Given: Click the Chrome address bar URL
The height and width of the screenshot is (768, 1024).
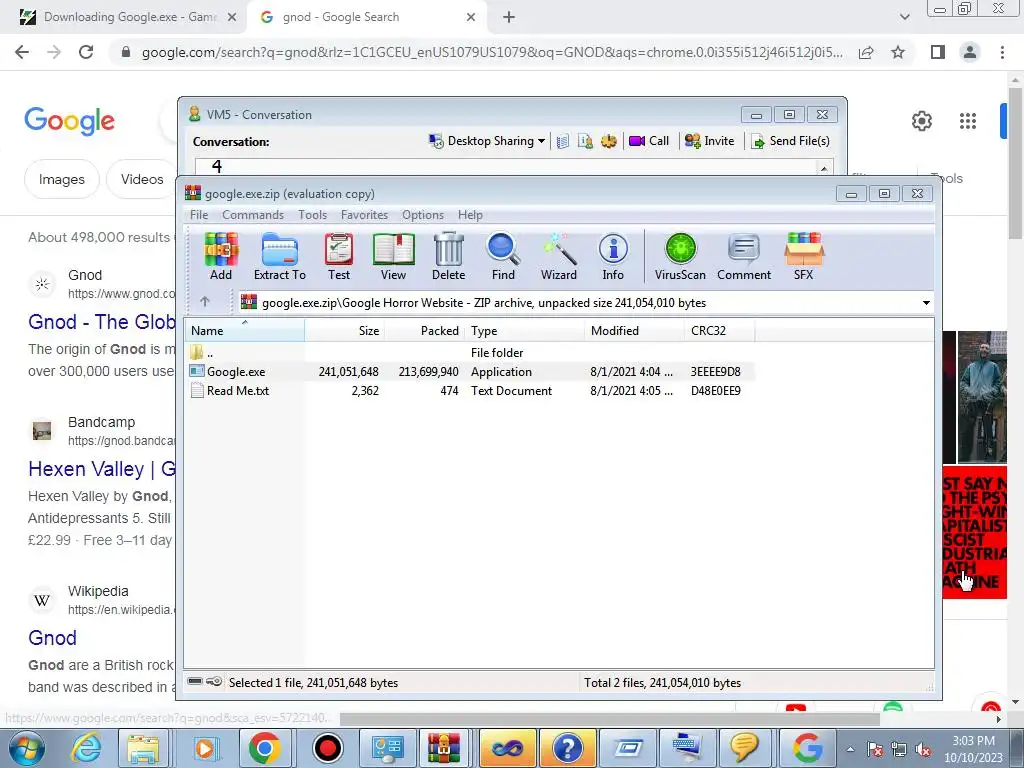Looking at the screenshot, I should 492,52.
